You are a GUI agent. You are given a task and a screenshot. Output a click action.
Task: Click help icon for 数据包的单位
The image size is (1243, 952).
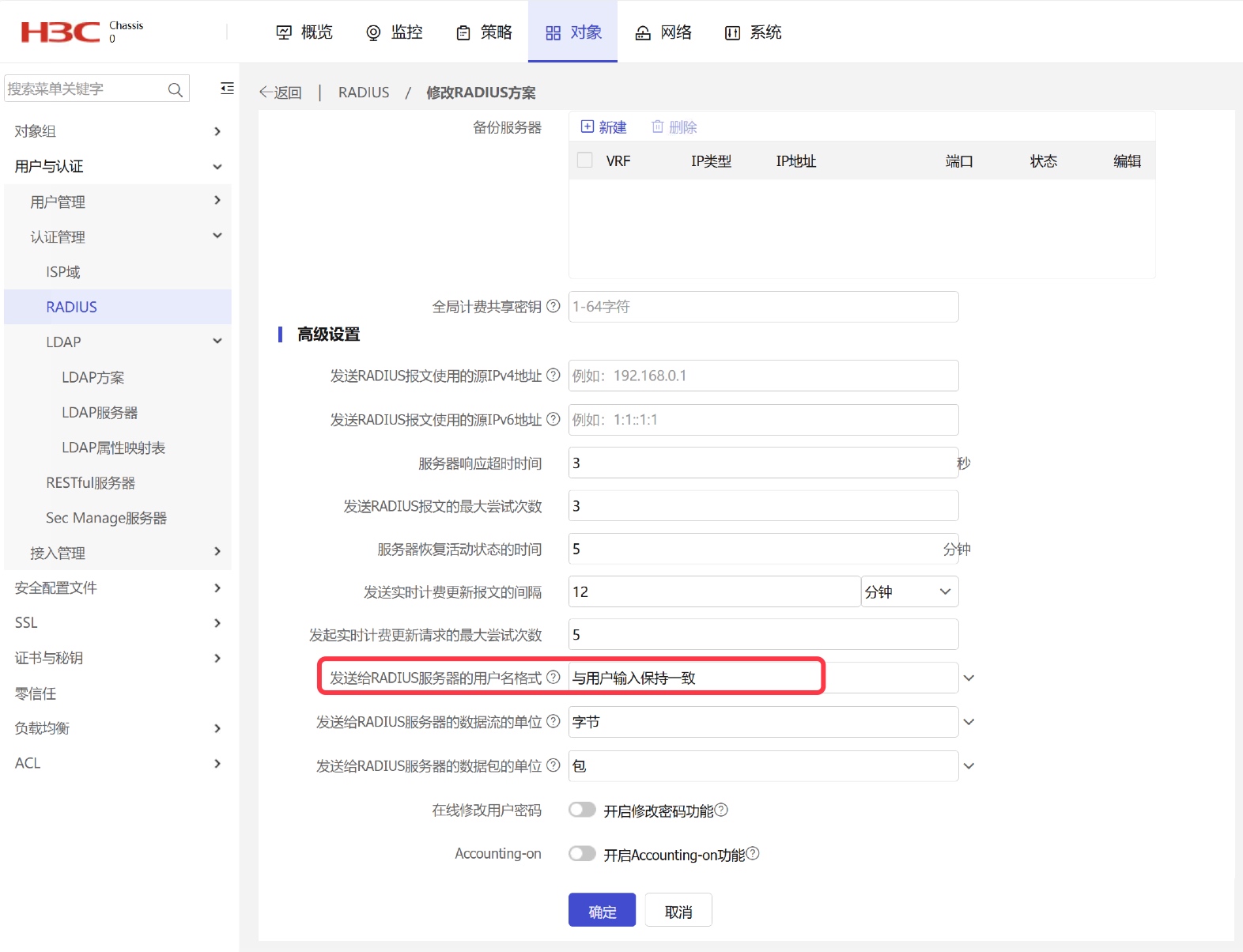pos(553,765)
